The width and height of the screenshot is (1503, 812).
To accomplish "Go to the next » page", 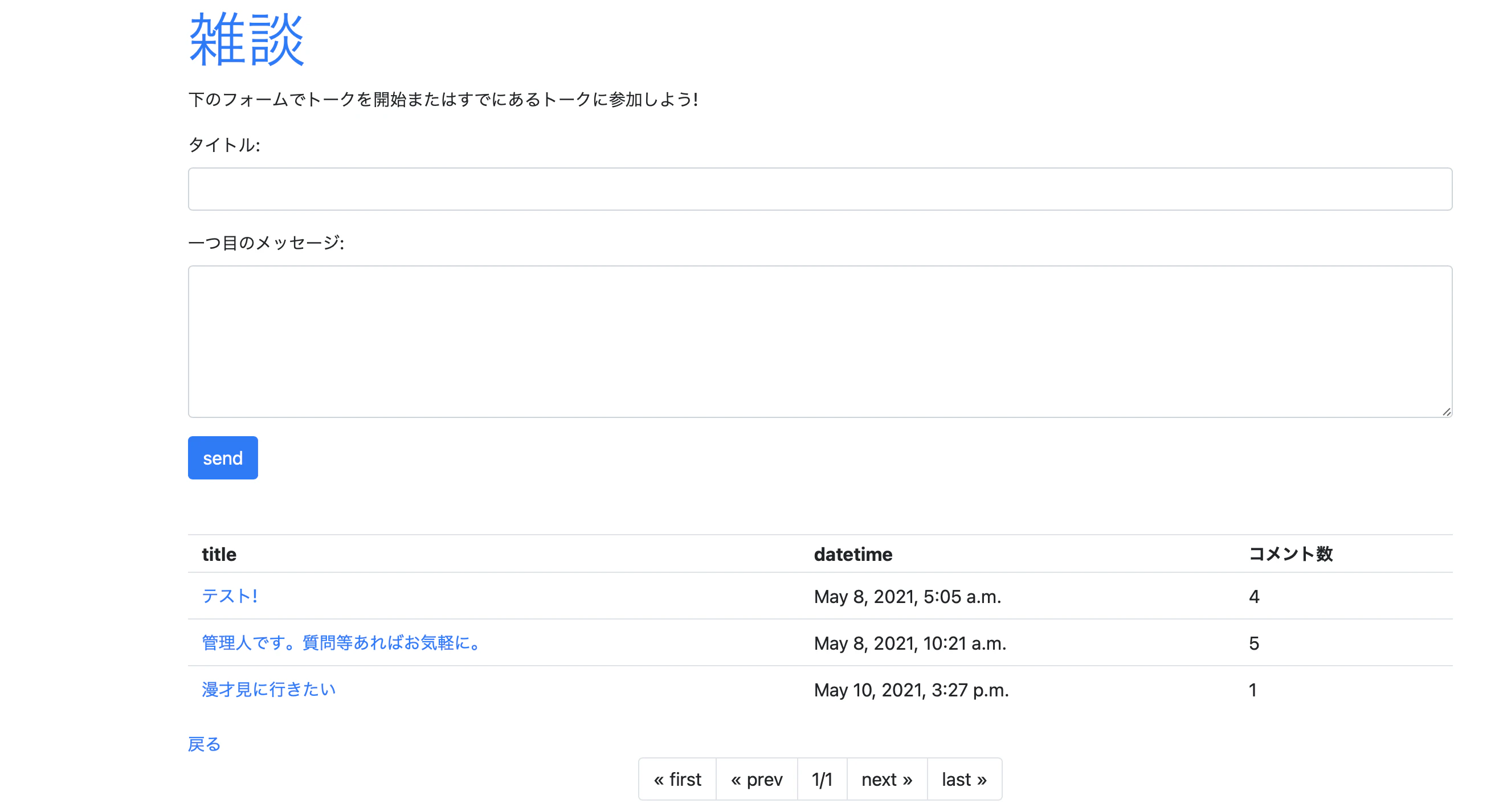I will pyautogui.click(x=887, y=780).
